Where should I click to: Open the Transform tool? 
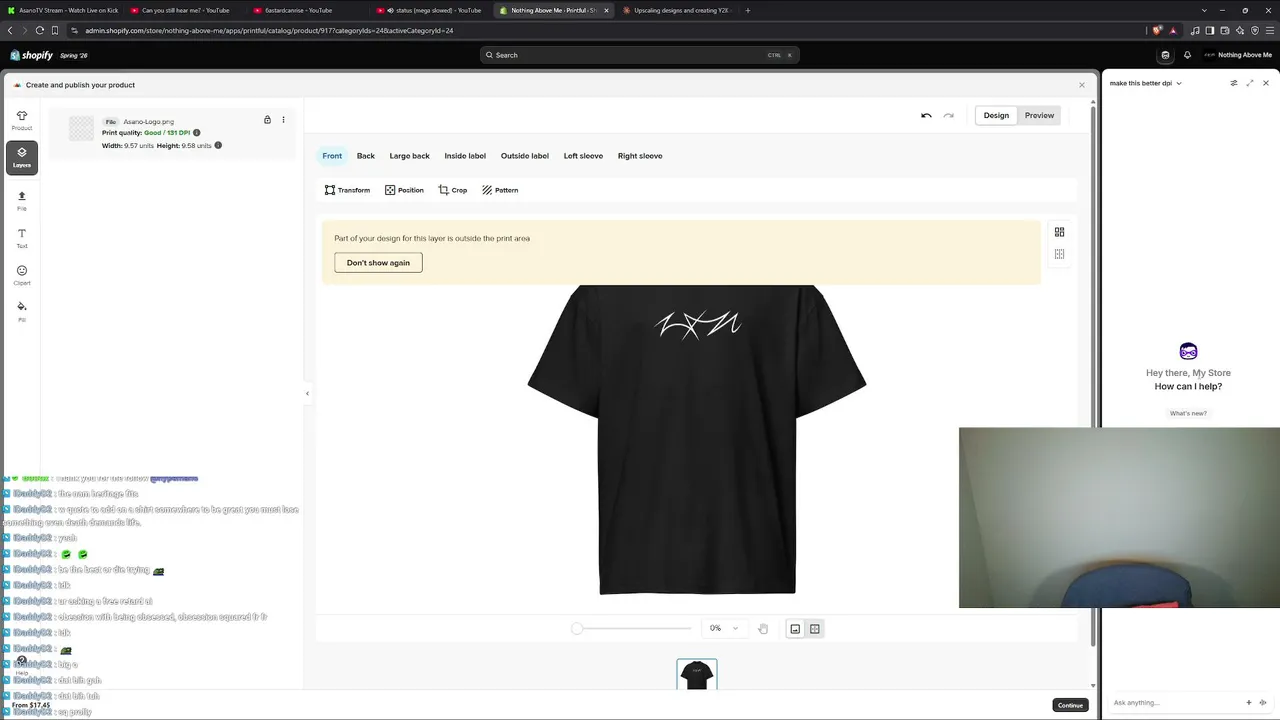(347, 190)
